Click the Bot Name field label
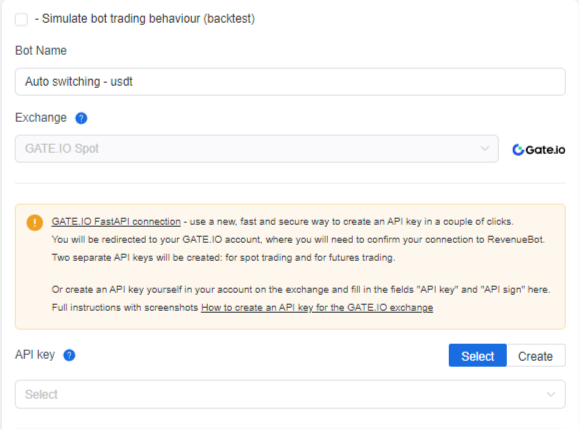The image size is (579, 429). click(41, 51)
